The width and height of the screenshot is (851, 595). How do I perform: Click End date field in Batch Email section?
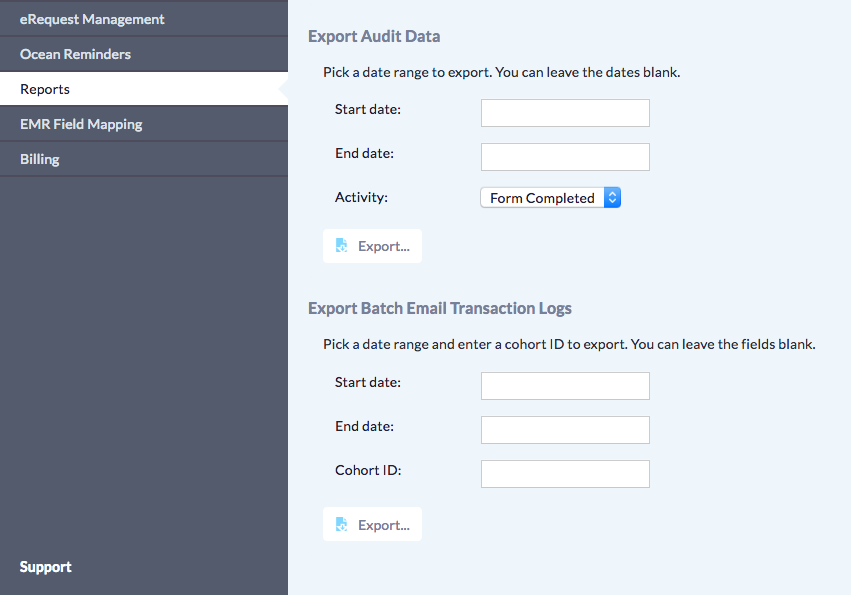[565, 430]
